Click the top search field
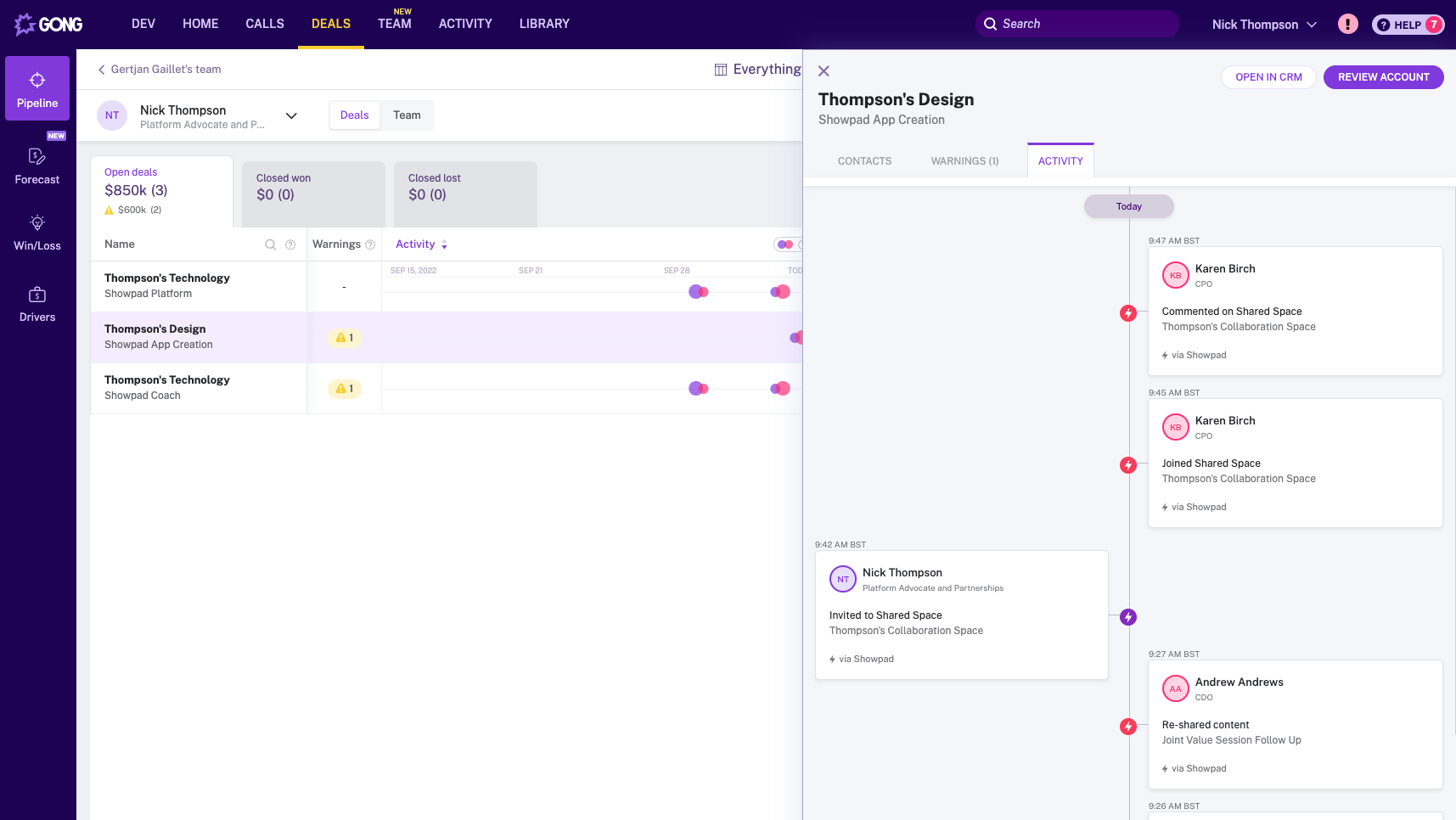Viewport: 1456px width, 820px height. (1077, 24)
